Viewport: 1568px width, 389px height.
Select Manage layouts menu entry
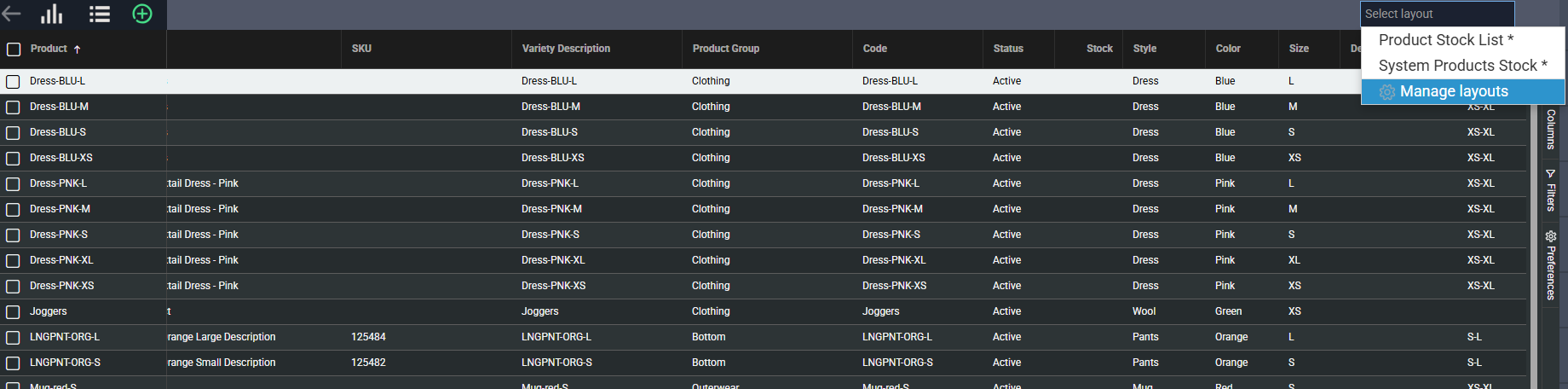coord(1454,91)
